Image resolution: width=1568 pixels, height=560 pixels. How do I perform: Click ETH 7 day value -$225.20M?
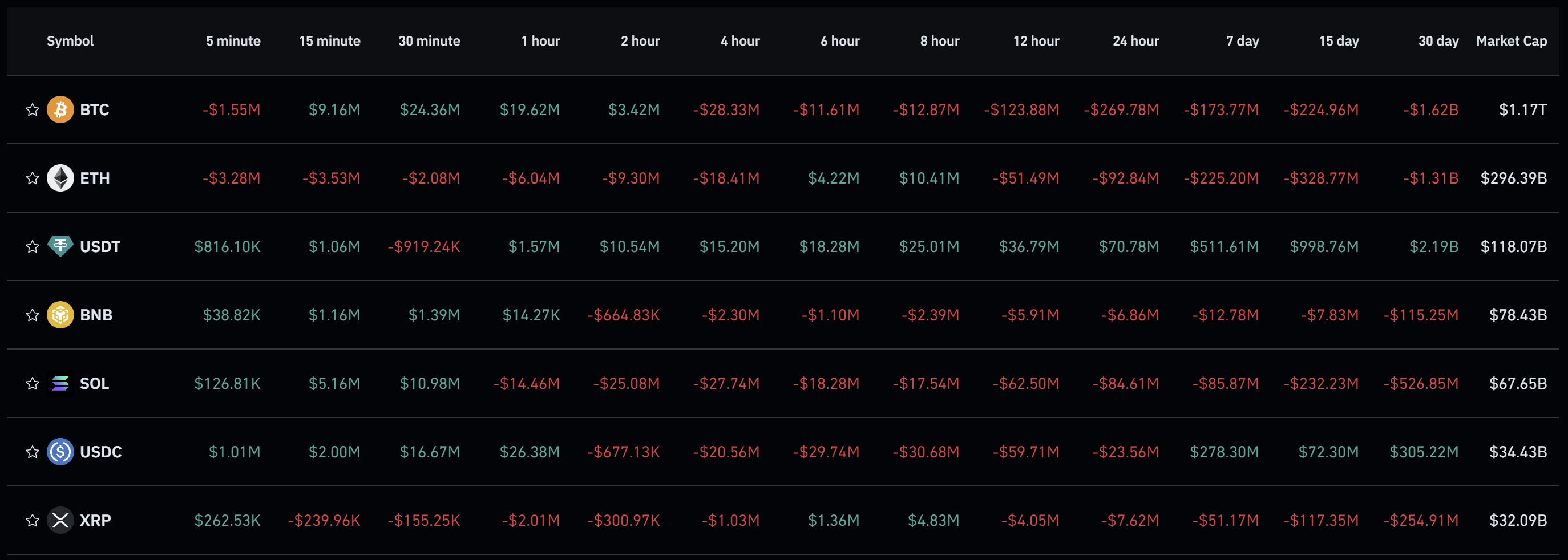pyautogui.click(x=1221, y=178)
